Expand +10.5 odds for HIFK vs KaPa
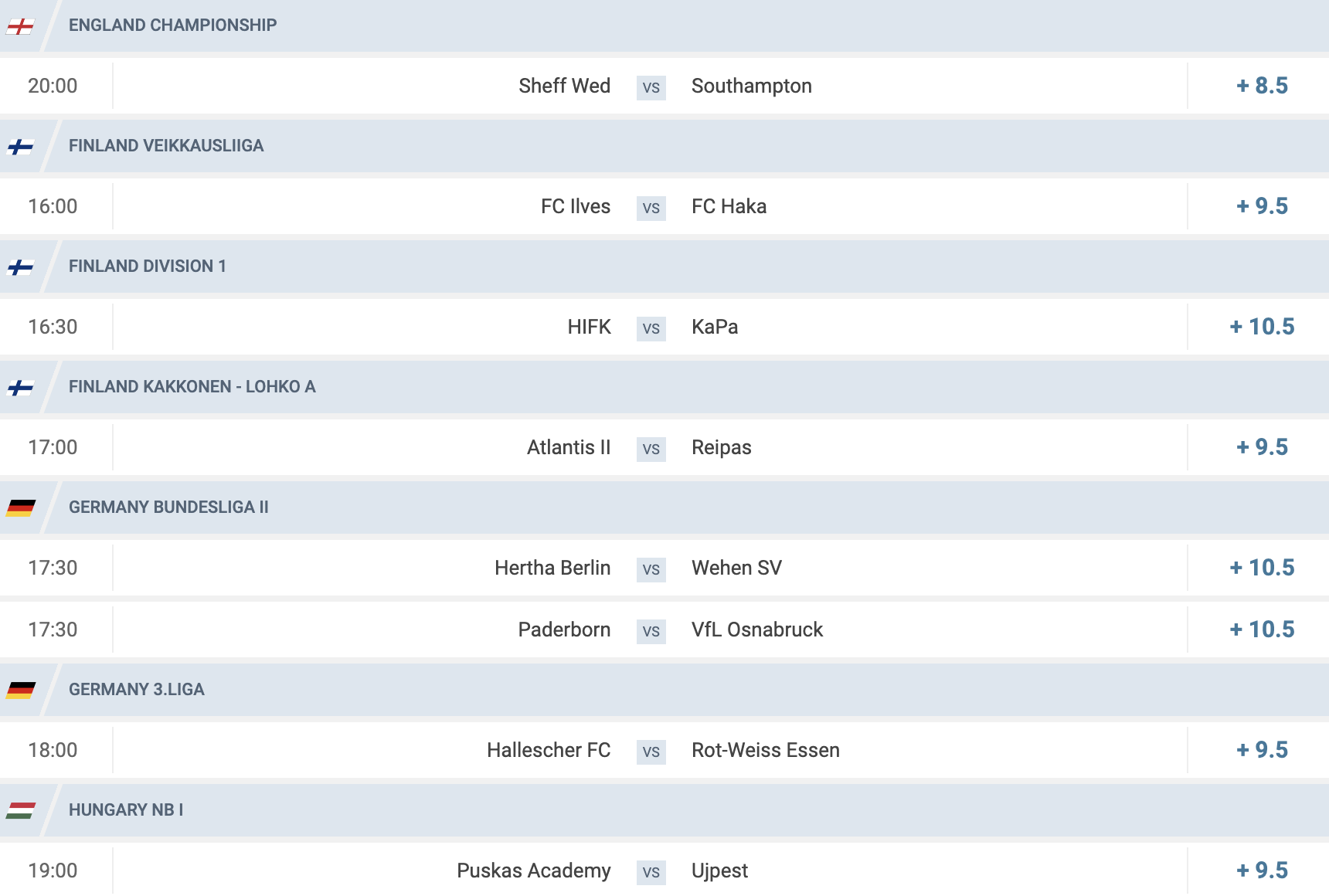 pyautogui.click(x=1262, y=327)
